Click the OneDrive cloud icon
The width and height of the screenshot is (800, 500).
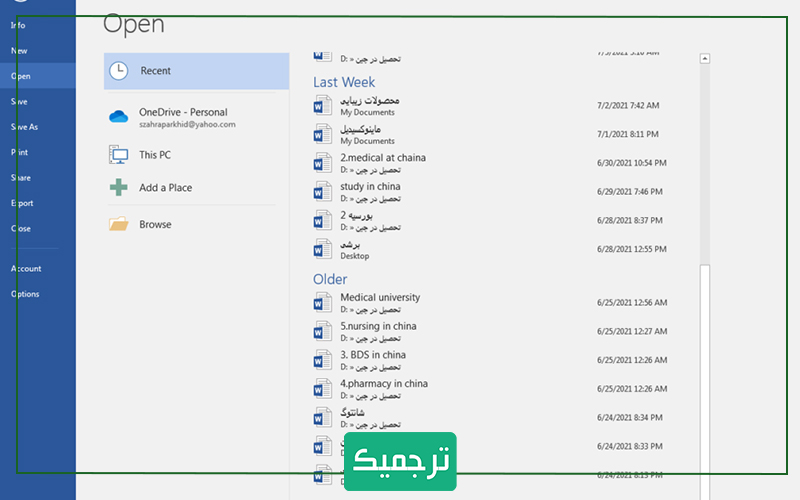point(118,117)
